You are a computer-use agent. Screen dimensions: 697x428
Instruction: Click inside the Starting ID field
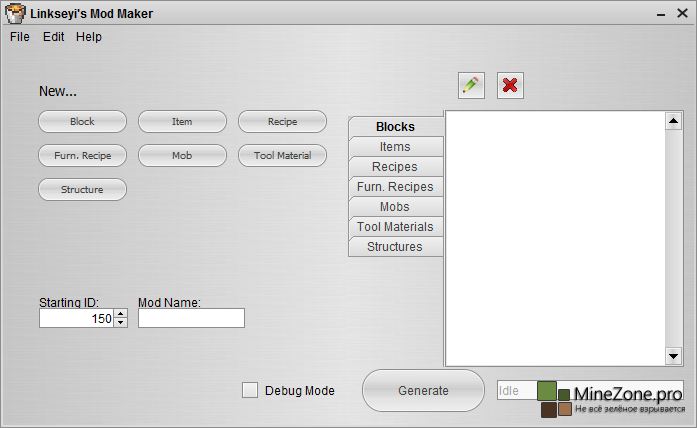click(x=76, y=318)
